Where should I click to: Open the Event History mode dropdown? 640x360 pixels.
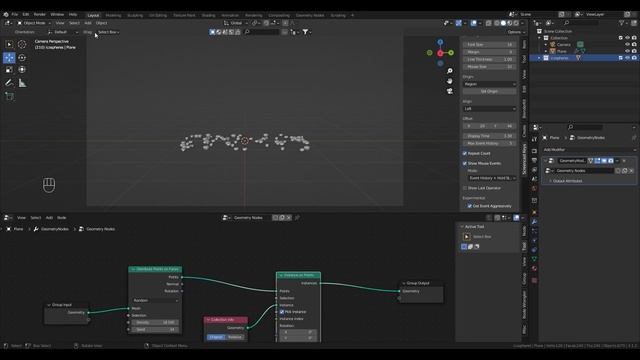click(x=492, y=178)
